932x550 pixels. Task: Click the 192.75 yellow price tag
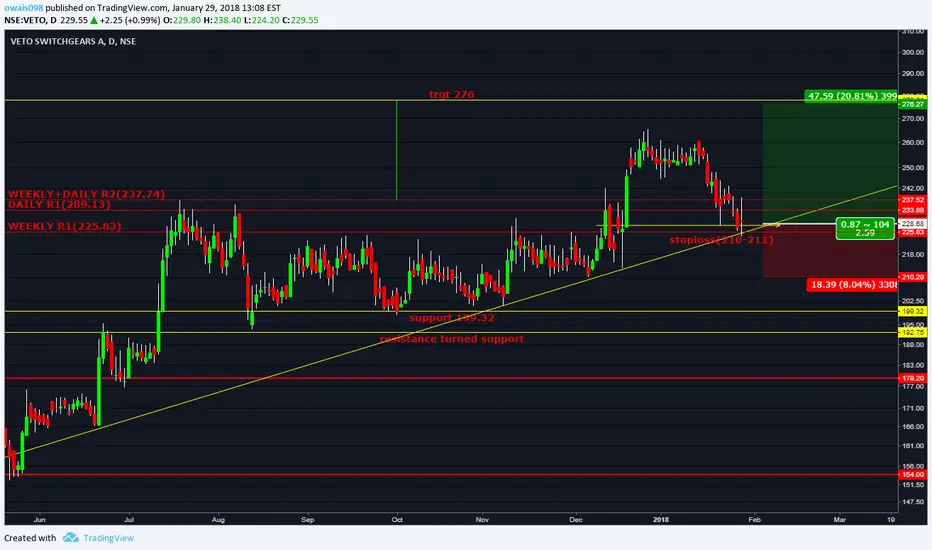click(x=912, y=332)
